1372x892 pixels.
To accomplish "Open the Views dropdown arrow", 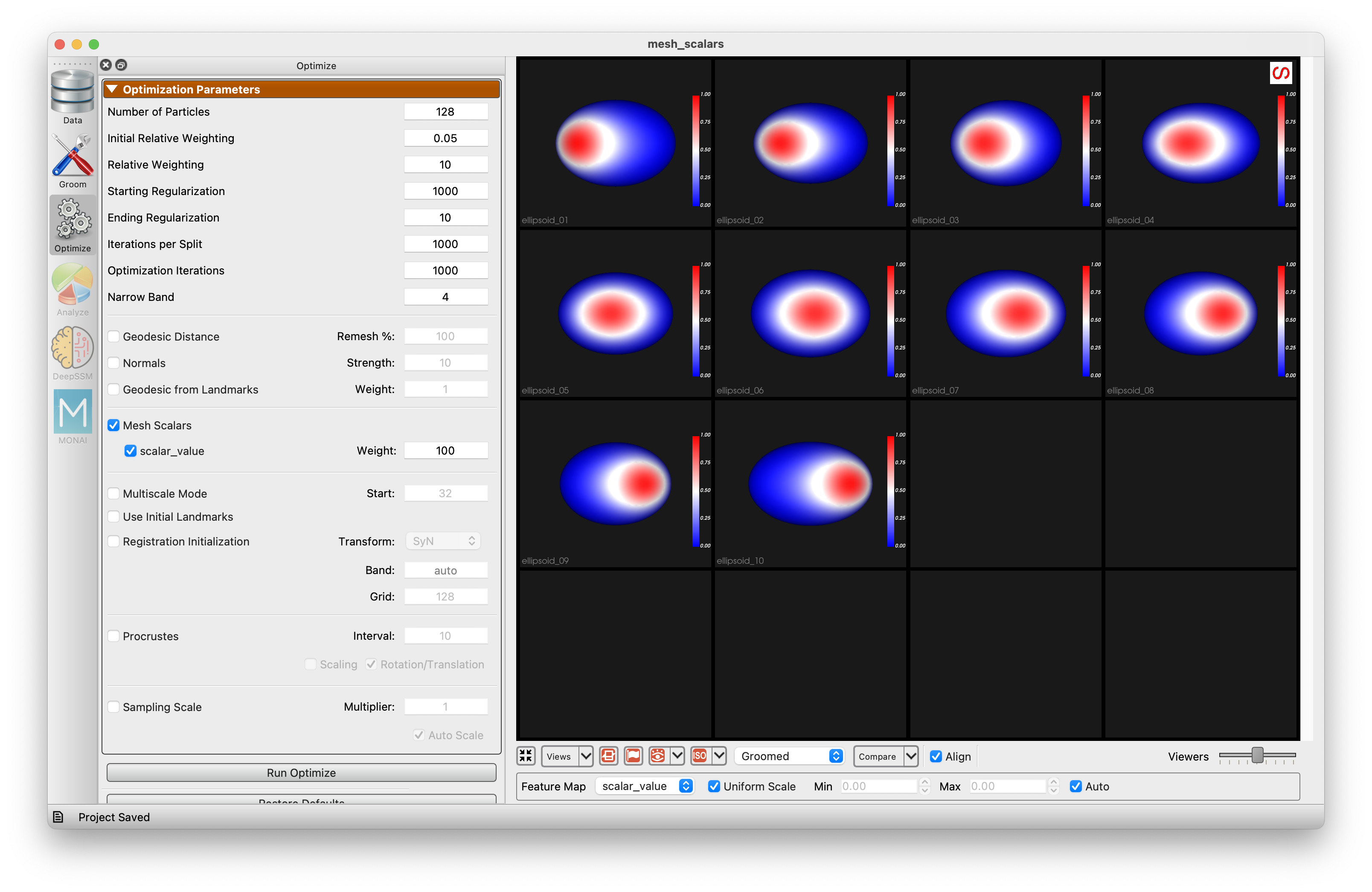I will click(586, 756).
